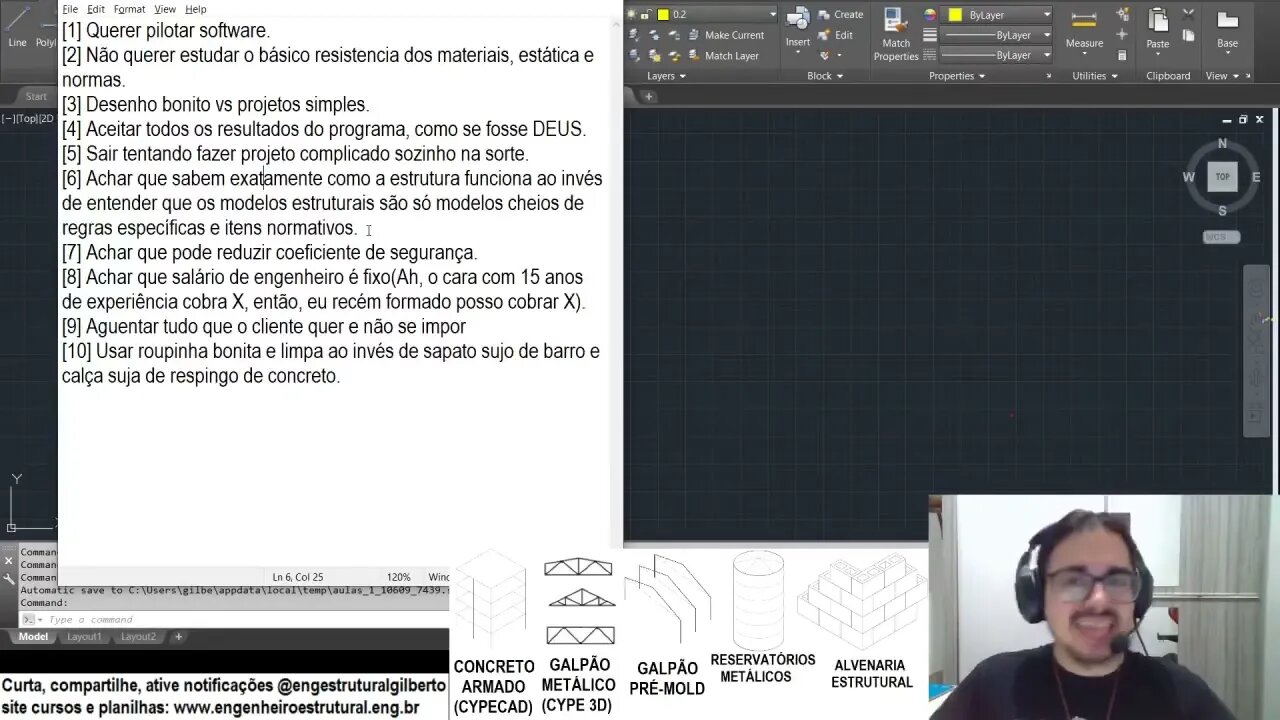This screenshot has width=1280, height=720.
Task: Add a new layout with plus
Action: pos(179,637)
